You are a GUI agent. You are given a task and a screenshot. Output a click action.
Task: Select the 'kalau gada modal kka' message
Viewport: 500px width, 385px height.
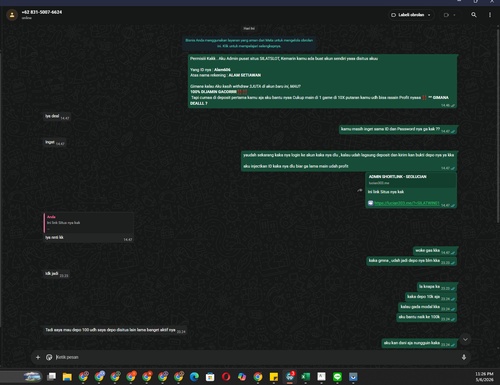[427, 307]
